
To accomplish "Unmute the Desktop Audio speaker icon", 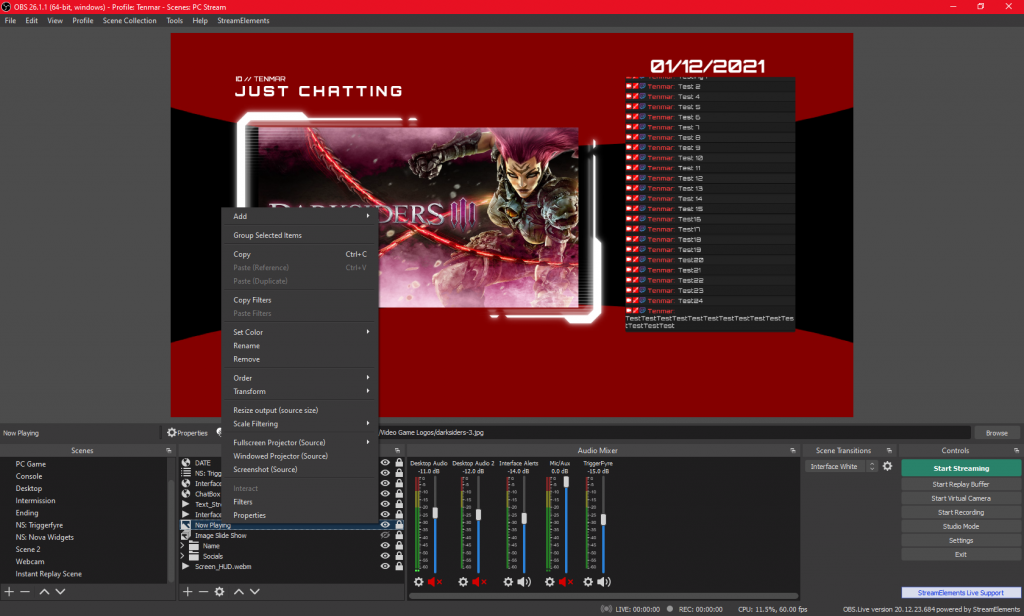I will 435,582.
